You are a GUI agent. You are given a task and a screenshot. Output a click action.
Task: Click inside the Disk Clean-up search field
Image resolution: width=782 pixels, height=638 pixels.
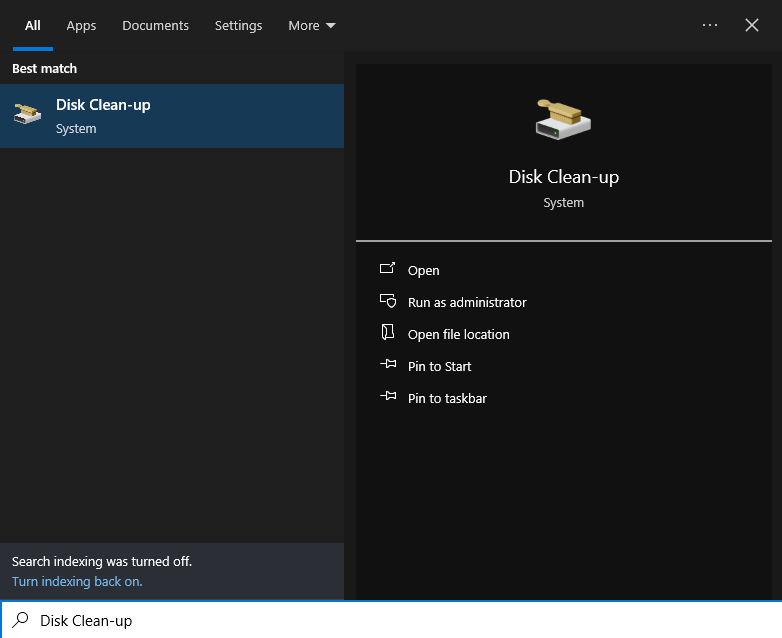pos(400,620)
